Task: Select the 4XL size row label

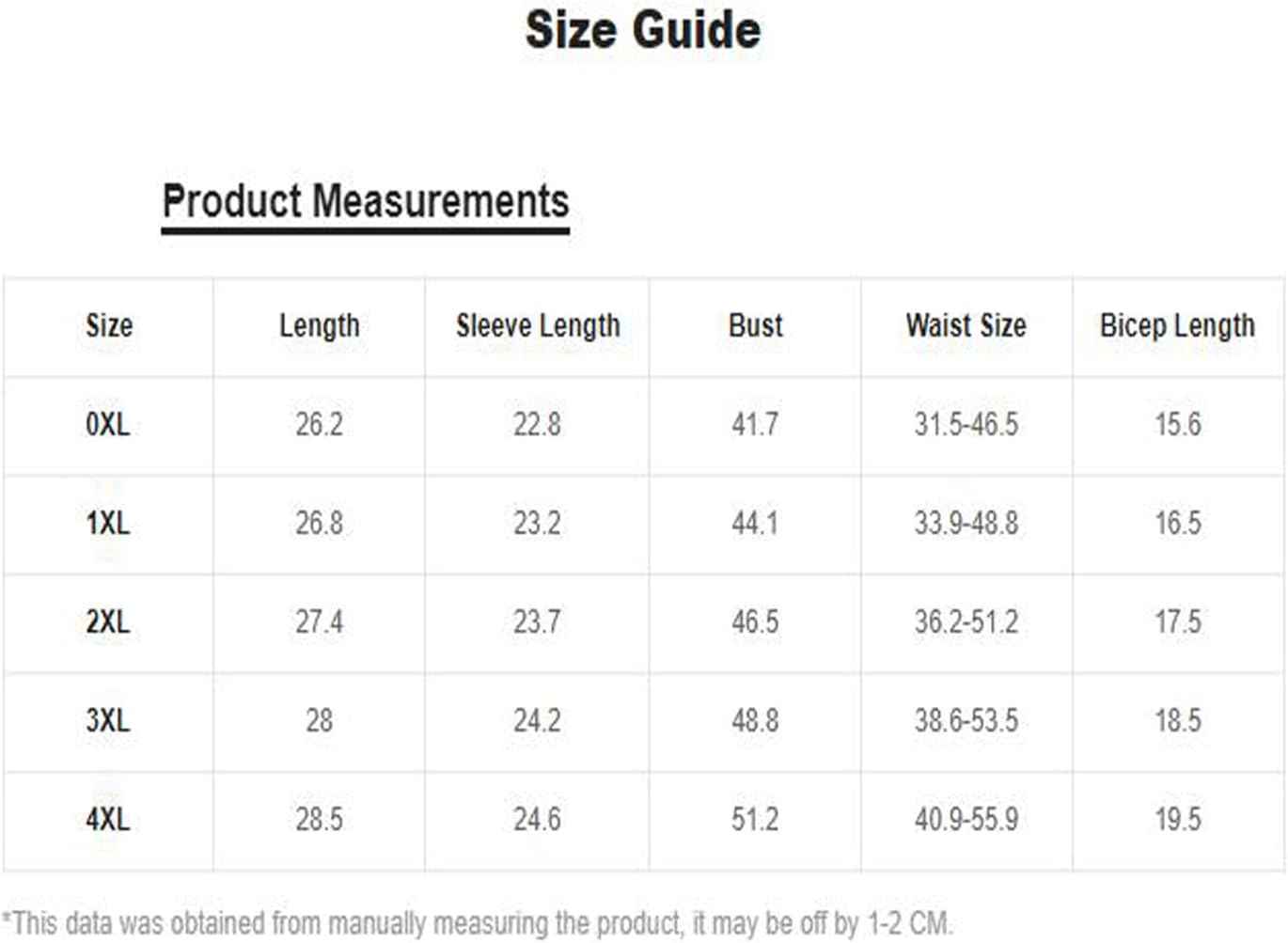Action: click(108, 819)
